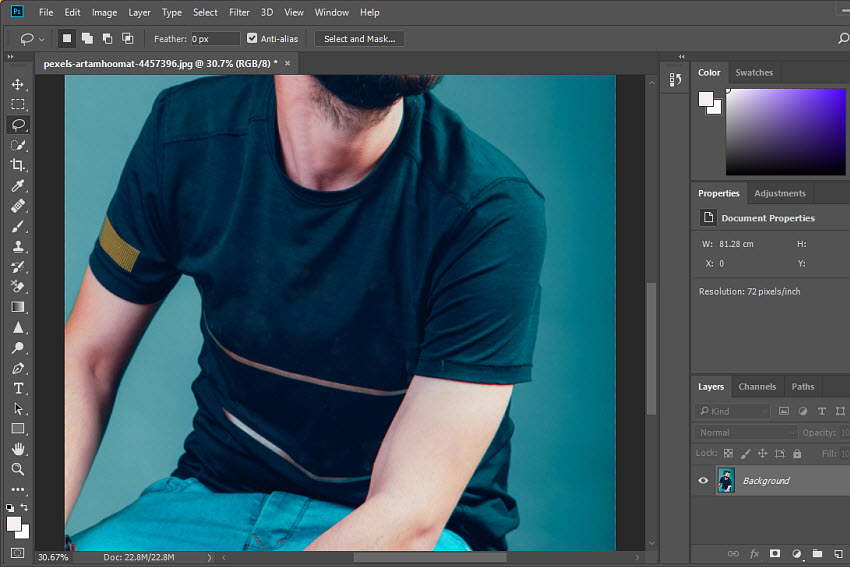The image size is (850, 567).
Task: Toggle the Anti-alias checkbox
Action: [x=252, y=38]
